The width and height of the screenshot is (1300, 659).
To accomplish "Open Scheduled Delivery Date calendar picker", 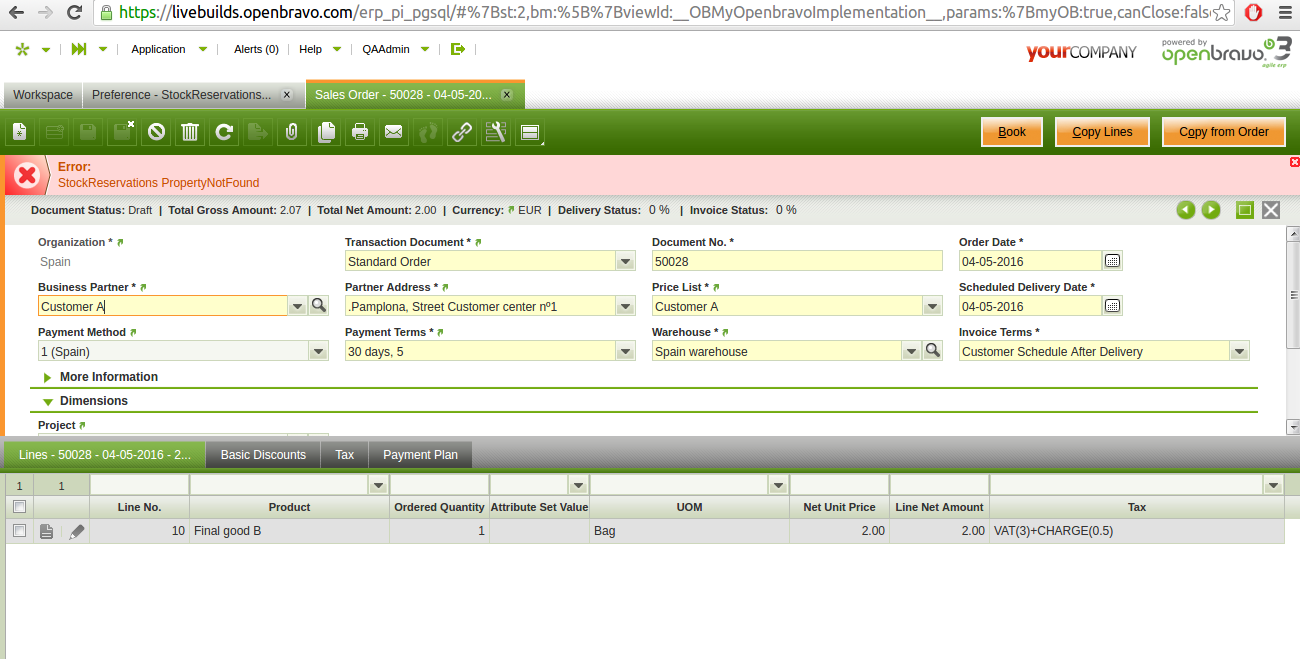I will point(1112,306).
